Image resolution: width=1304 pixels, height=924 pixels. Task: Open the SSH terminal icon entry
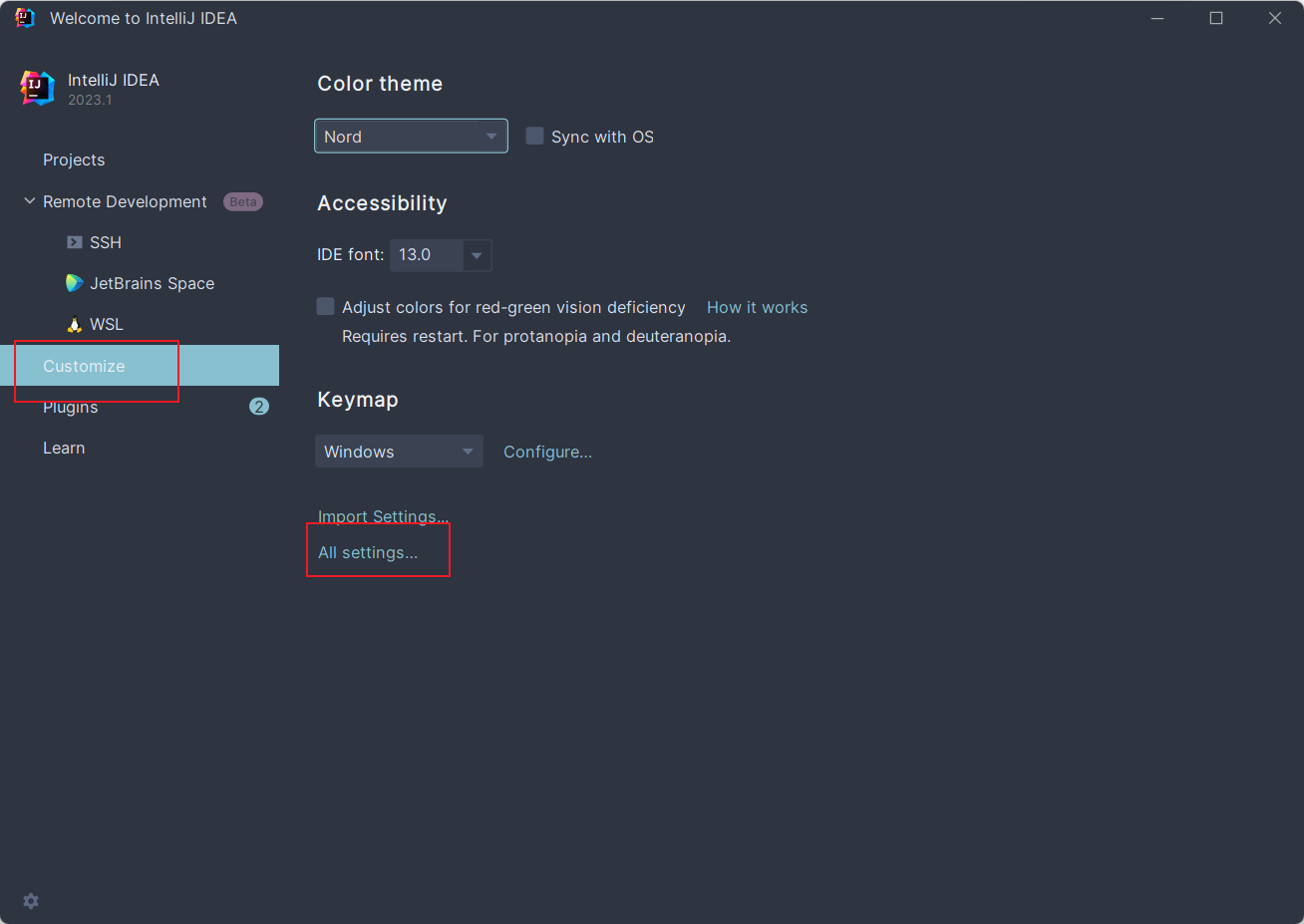click(x=75, y=242)
